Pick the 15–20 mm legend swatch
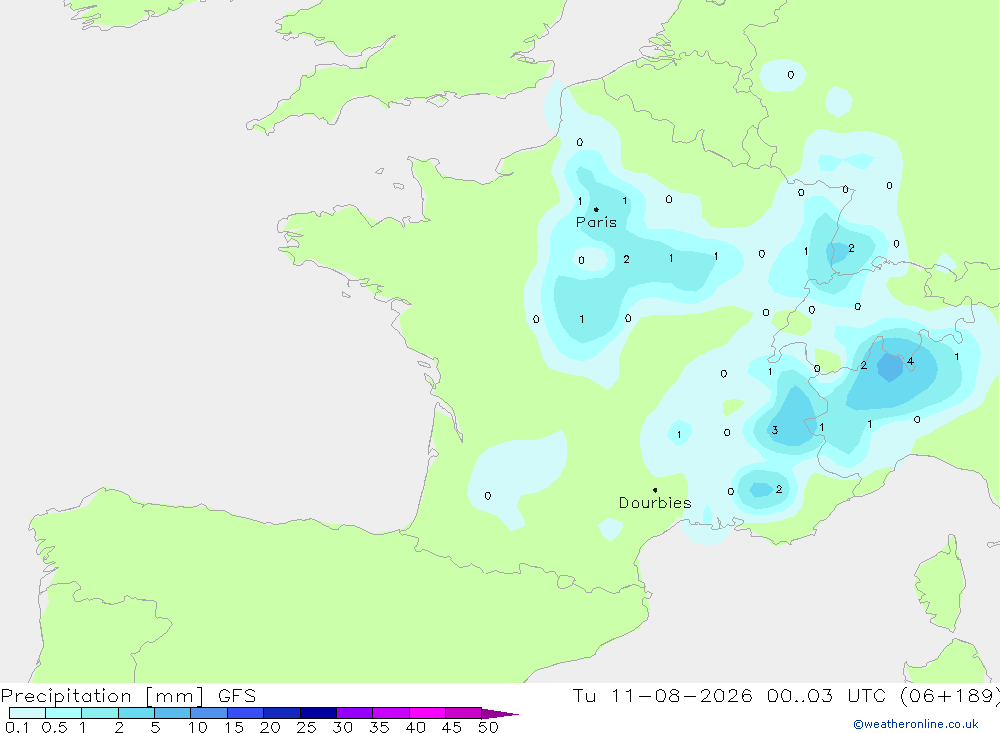 [x=246, y=713]
